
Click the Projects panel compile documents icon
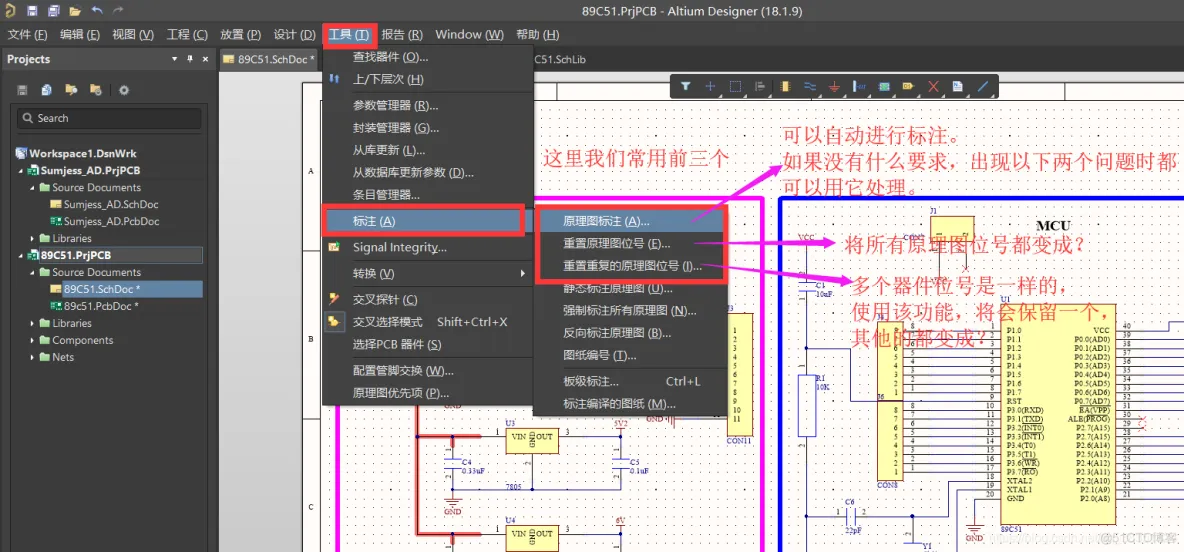click(x=47, y=90)
